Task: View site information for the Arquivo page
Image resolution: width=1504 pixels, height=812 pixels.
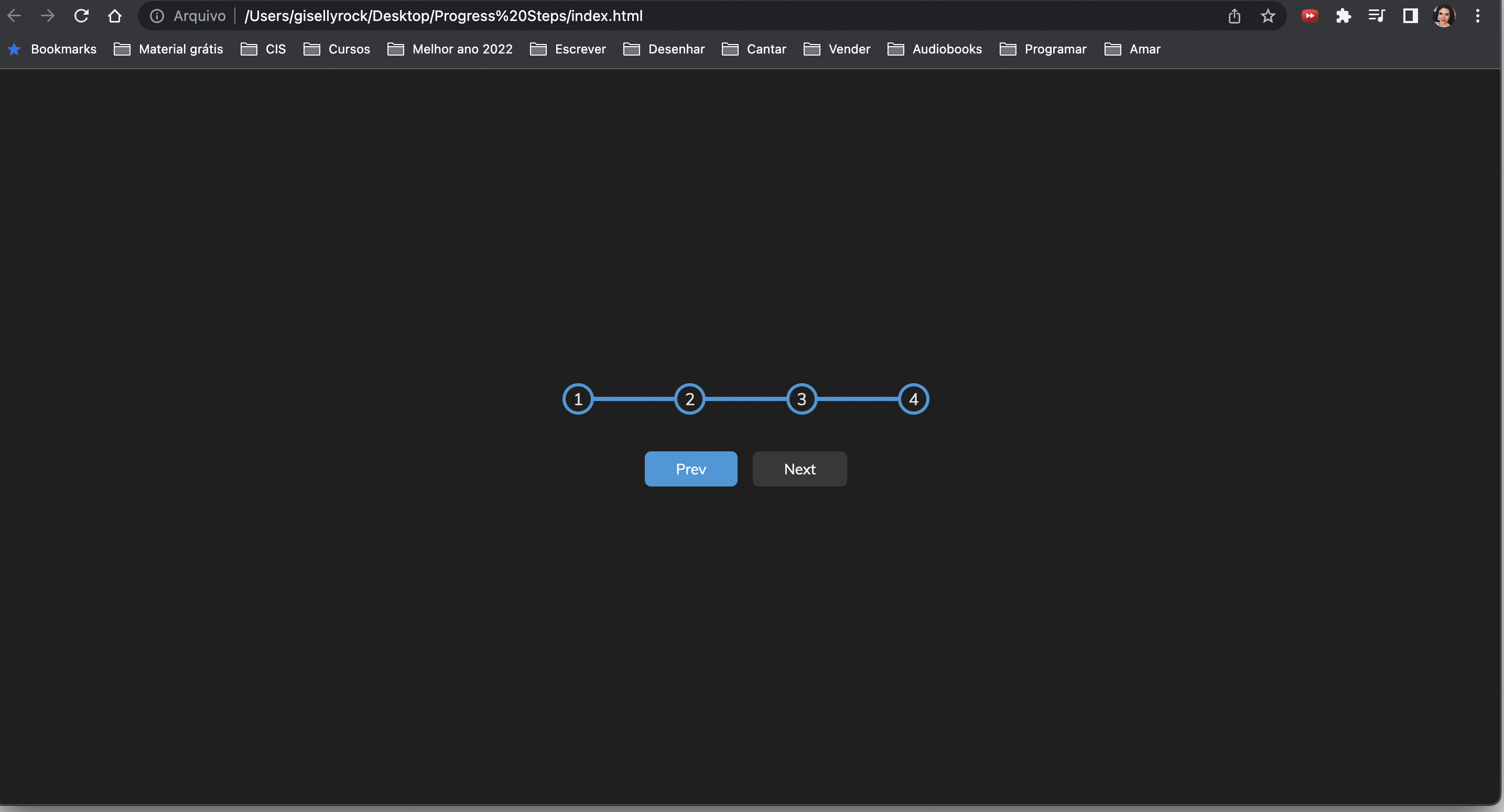Action: coord(156,16)
